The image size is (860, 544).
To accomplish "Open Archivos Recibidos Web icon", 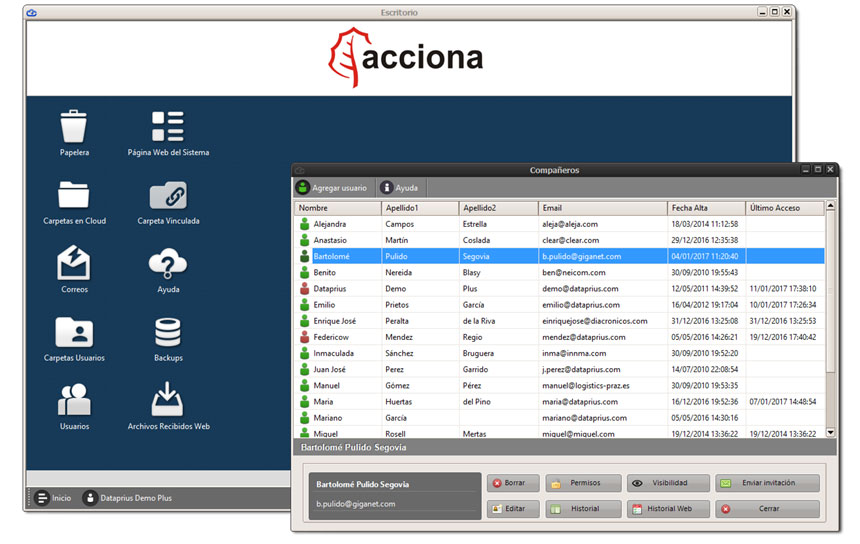I will point(167,400).
